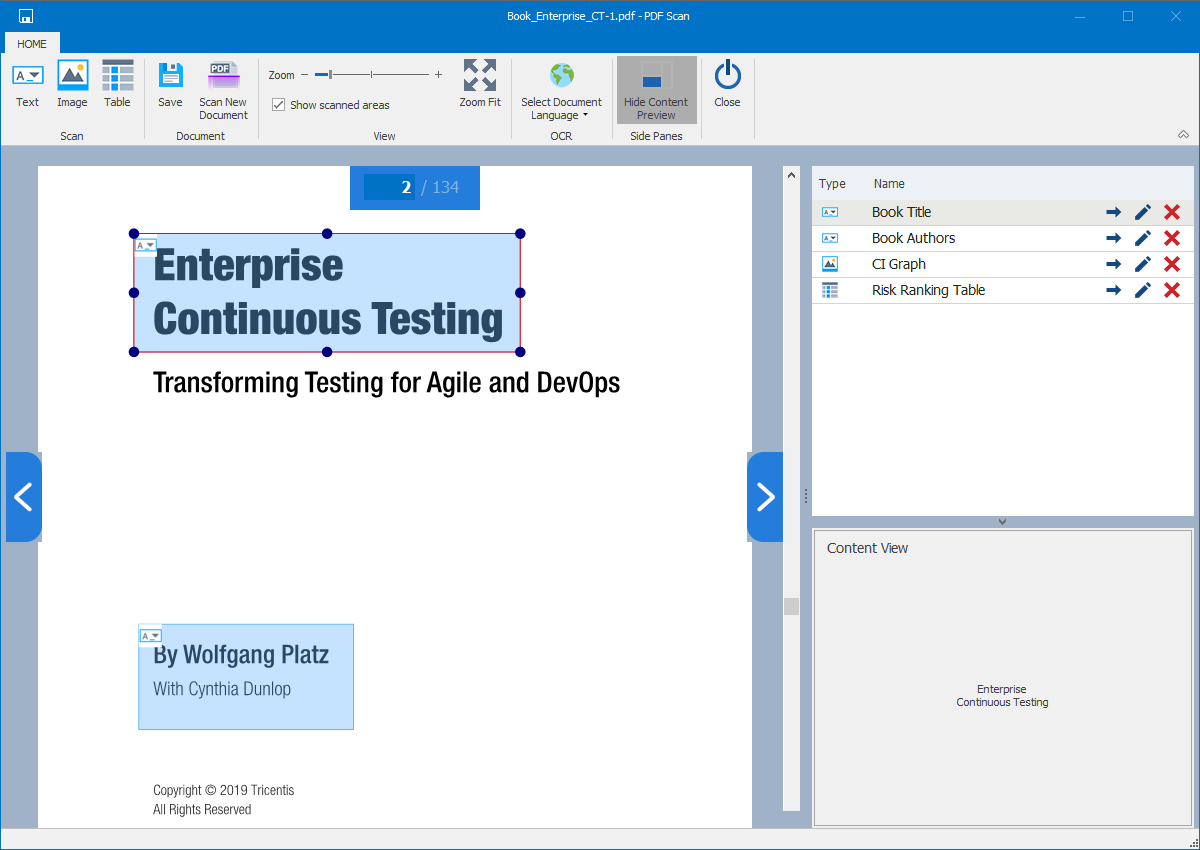Go to the next page
1200x850 pixels.
(765, 497)
